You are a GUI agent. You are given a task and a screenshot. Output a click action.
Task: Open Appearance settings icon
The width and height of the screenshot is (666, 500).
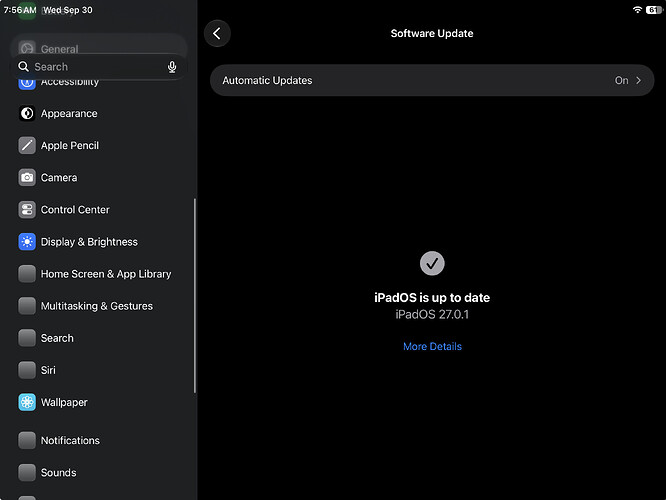point(27,113)
